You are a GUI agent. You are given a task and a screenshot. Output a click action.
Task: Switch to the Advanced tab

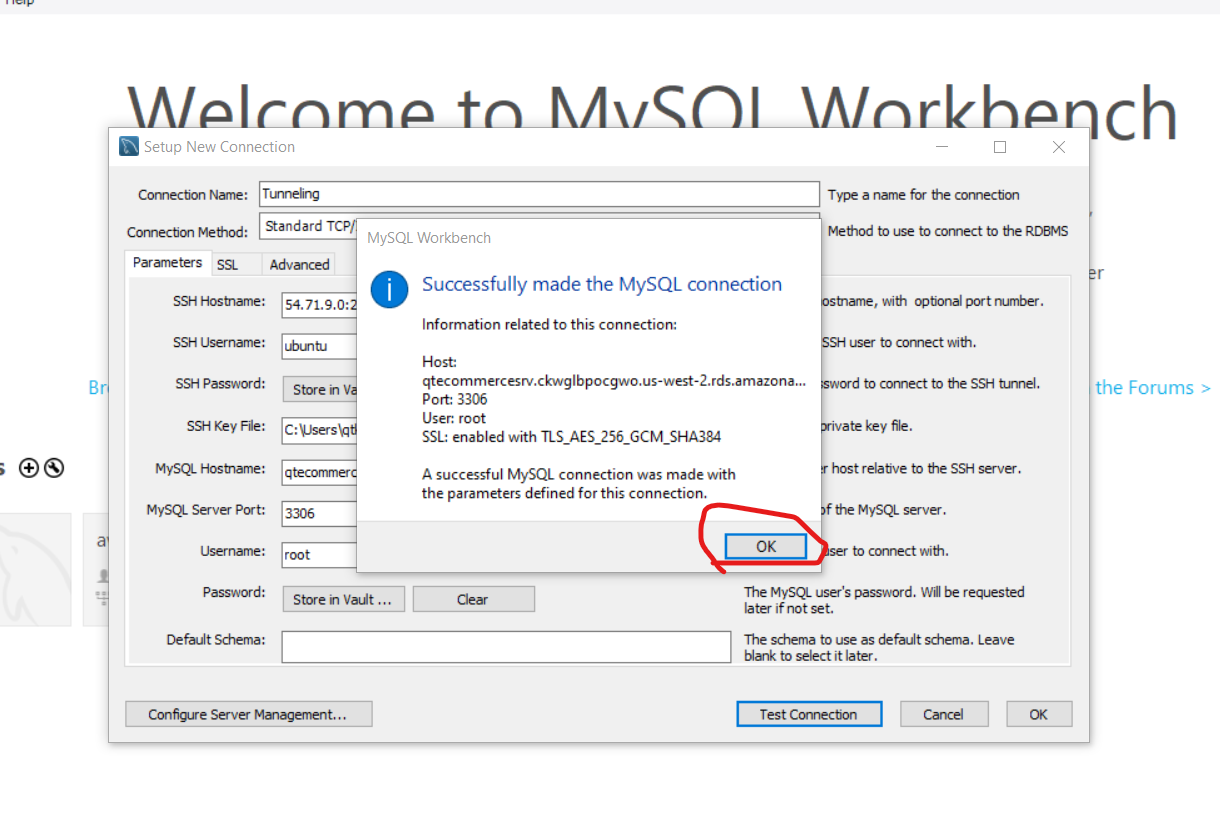(x=299, y=265)
